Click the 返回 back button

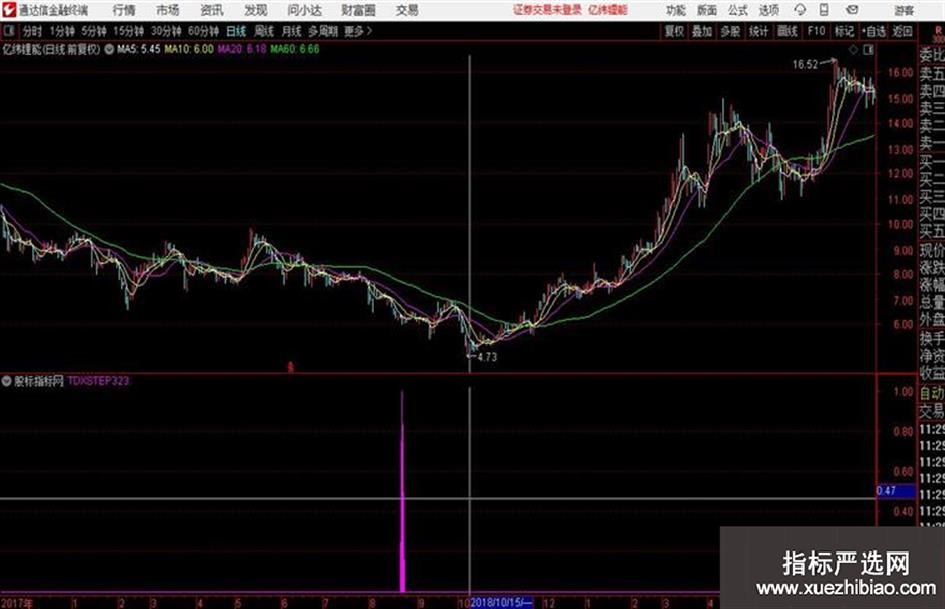(x=902, y=31)
